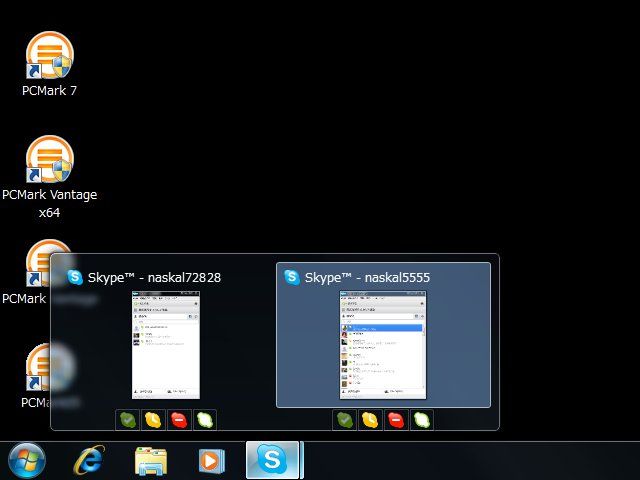This screenshot has width=640, height=480.
Task: Set naskal72828 status to Do Not Disturb
Action: tap(179, 420)
